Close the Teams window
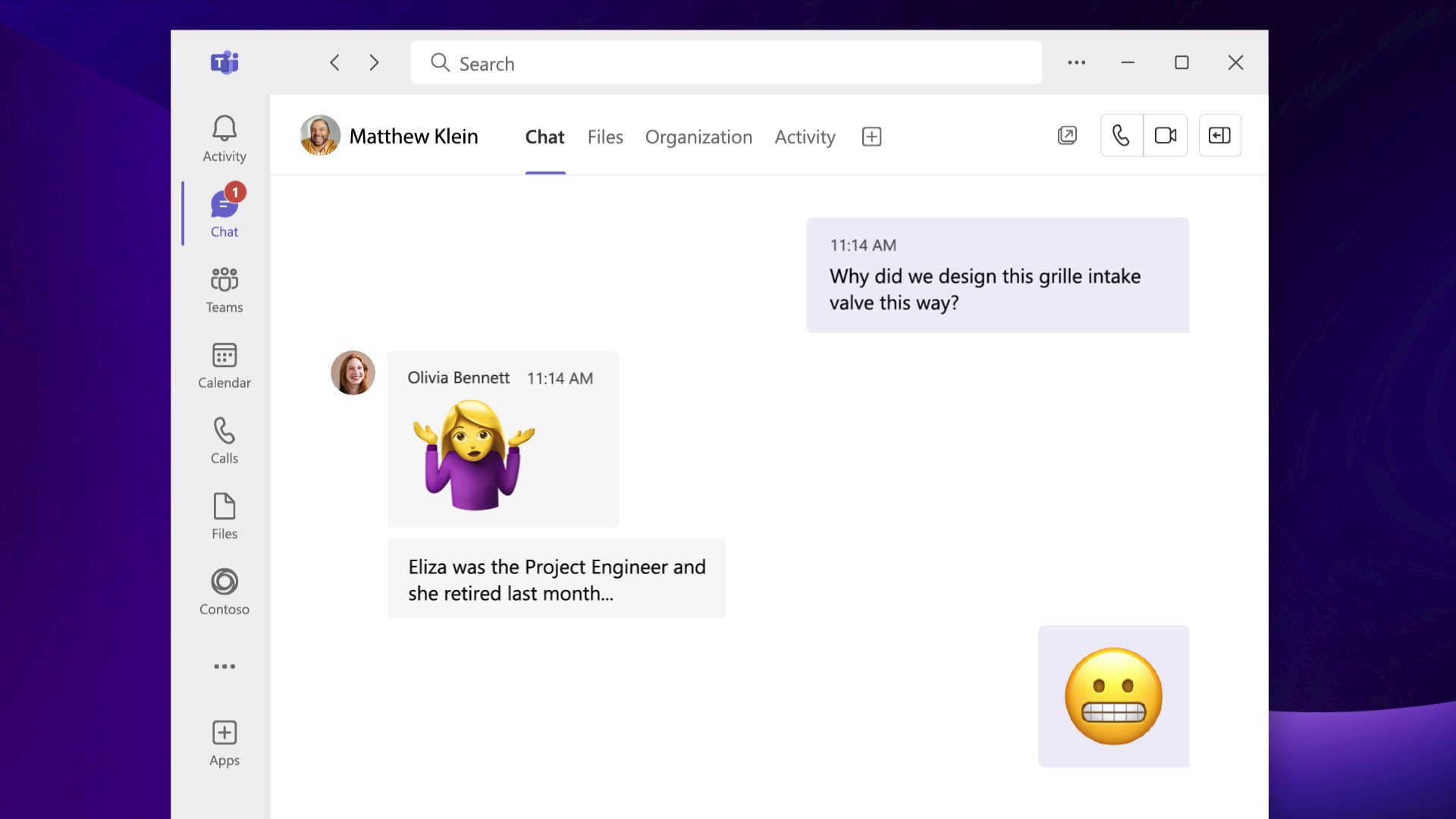Viewport: 1456px width, 819px height. (x=1235, y=62)
